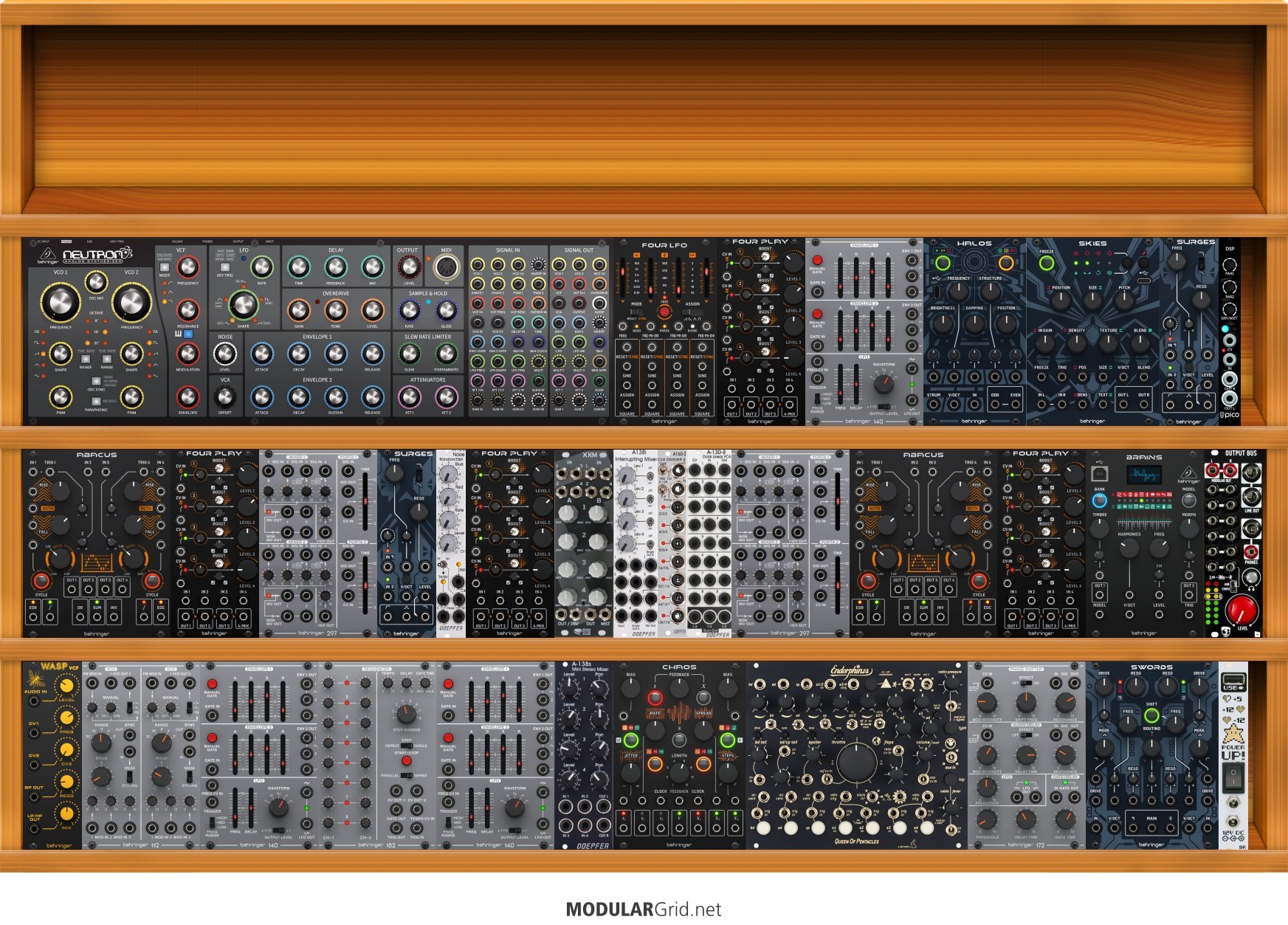Select the Behringer logo on Neutron panel

(49, 256)
